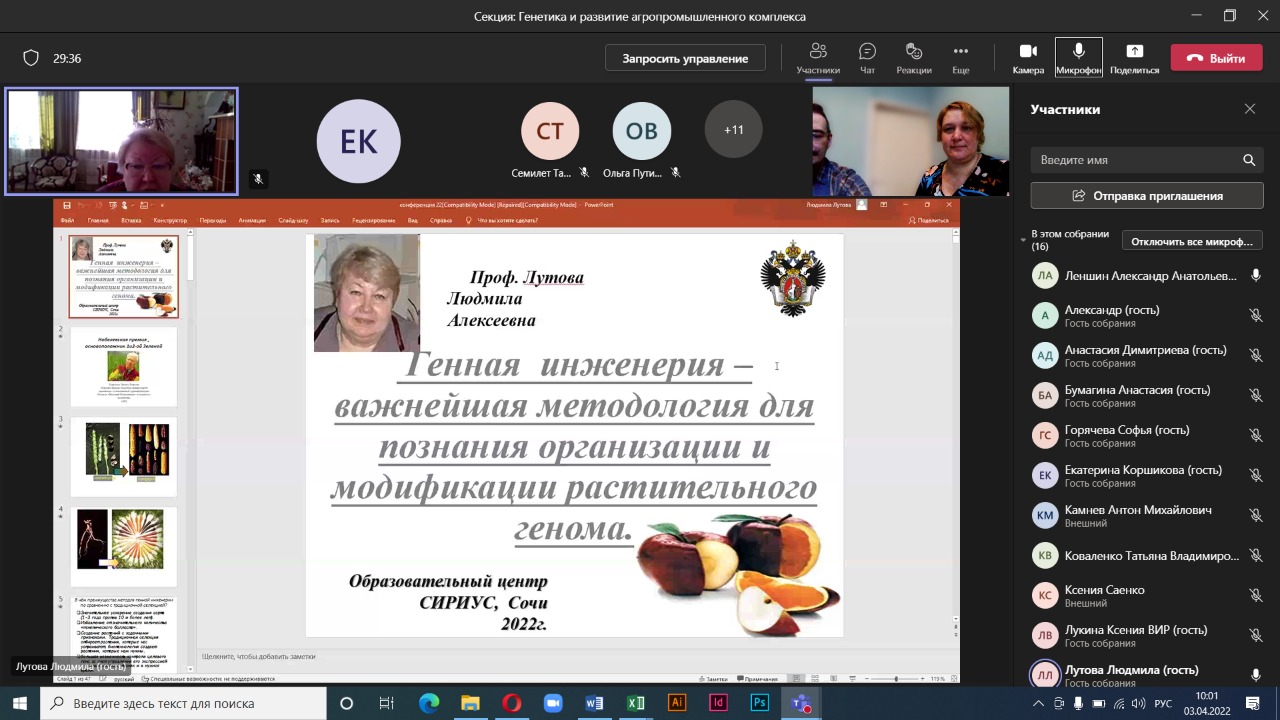Open Вставка tab in shared PowerPoint ribbon
Image resolution: width=1280 pixels, height=720 pixels.
coord(131,220)
